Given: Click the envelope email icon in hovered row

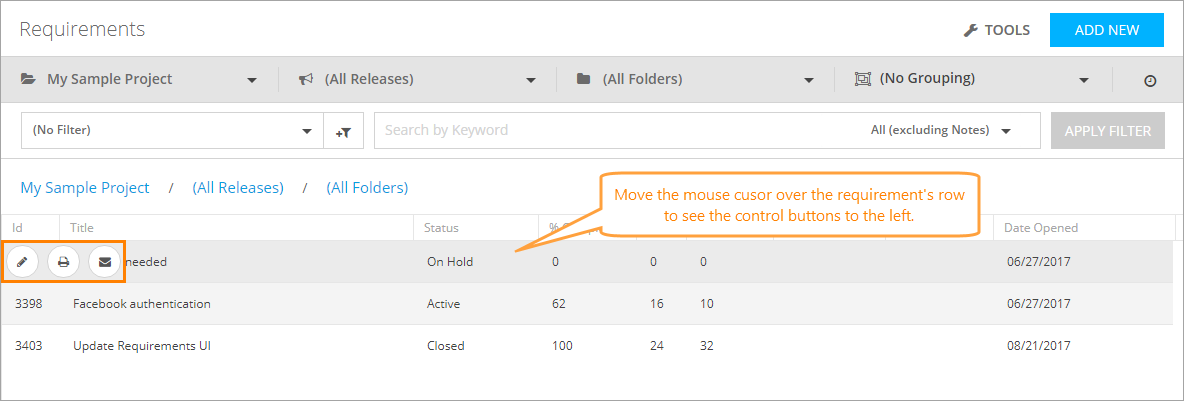Looking at the screenshot, I should tap(104, 262).
